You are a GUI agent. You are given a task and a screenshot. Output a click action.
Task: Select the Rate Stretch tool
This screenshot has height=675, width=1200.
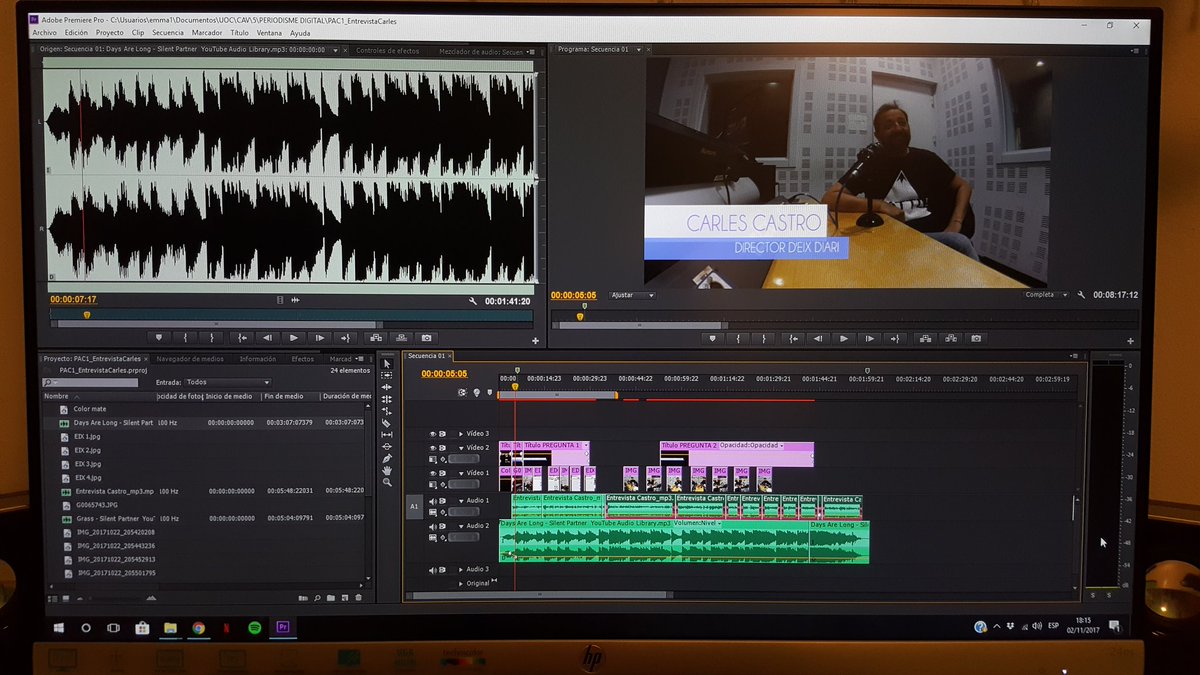(387, 412)
